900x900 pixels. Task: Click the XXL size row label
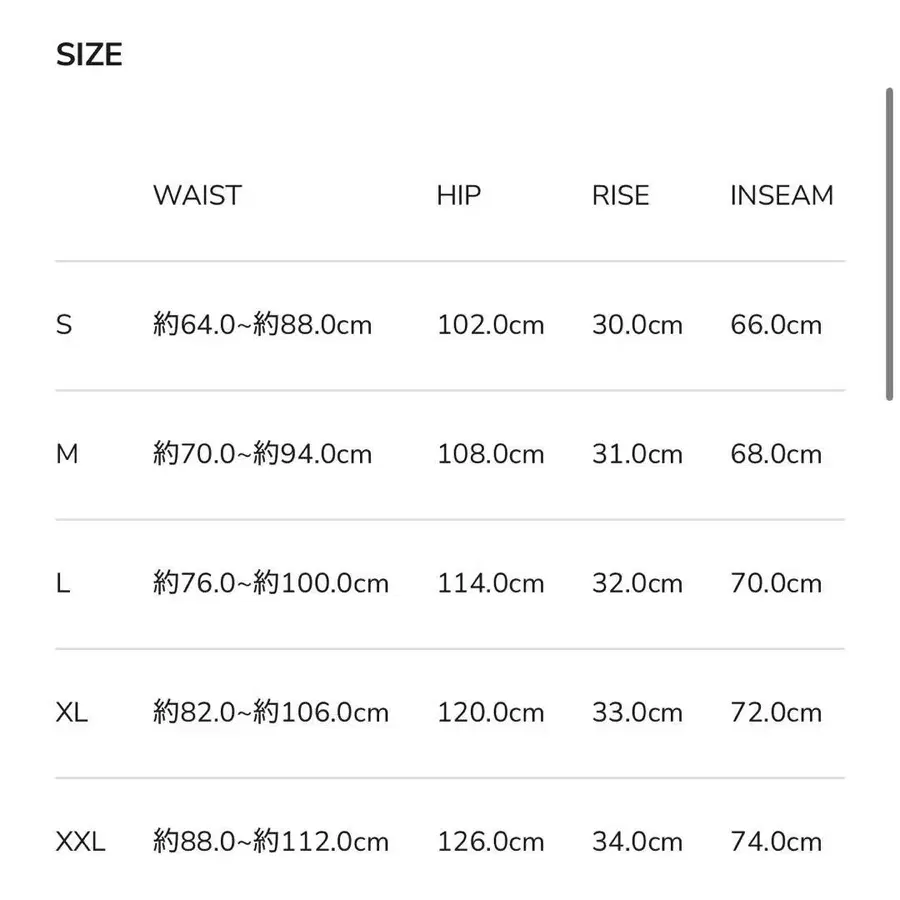[x=80, y=842]
